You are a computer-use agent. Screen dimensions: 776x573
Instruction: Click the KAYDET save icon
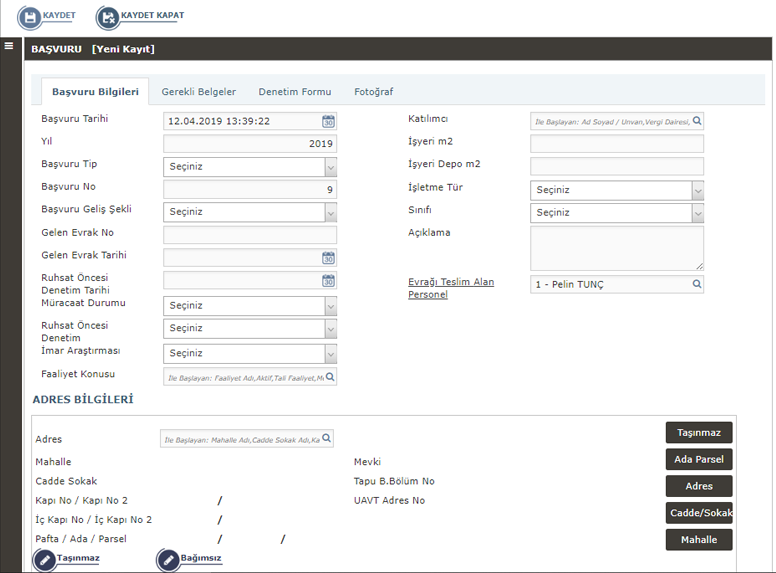point(32,18)
